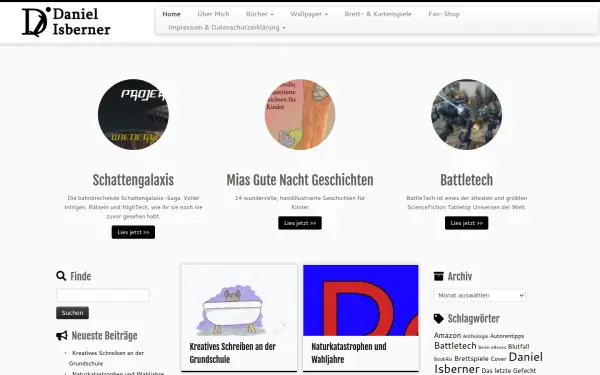Select the Brettspiele tag

(x=471, y=359)
